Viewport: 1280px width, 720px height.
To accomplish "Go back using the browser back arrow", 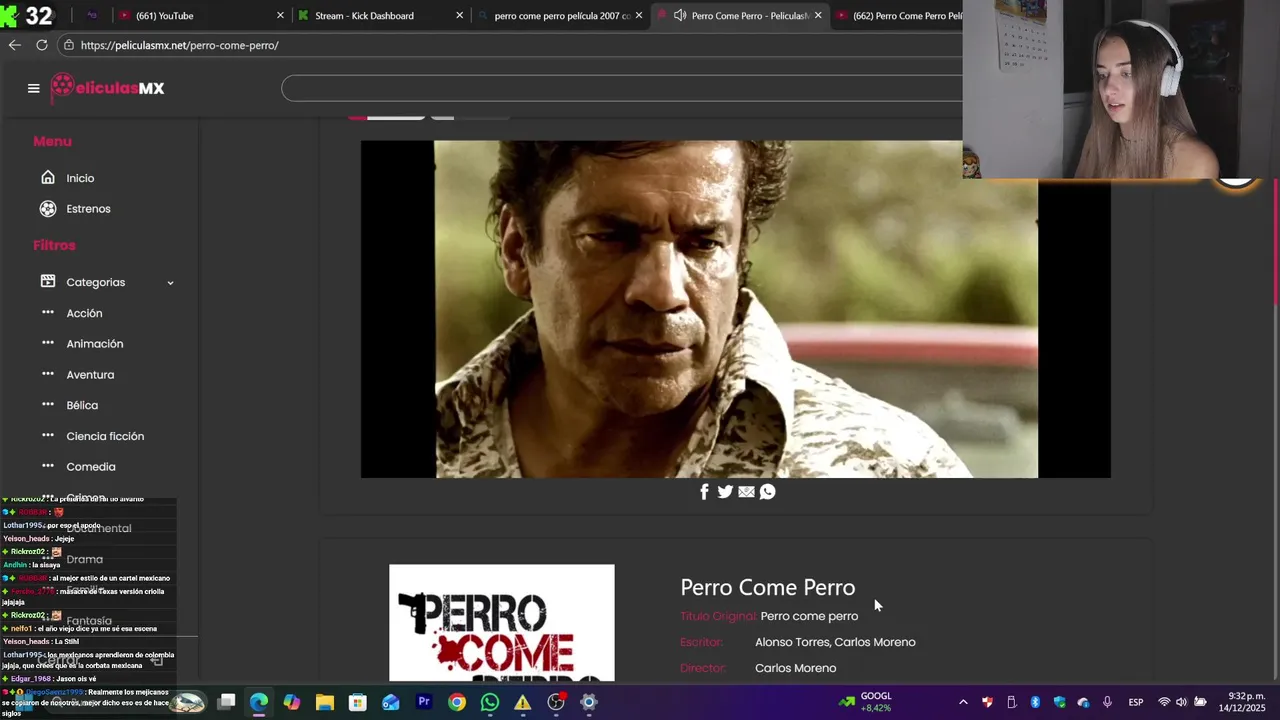I will click(14, 45).
